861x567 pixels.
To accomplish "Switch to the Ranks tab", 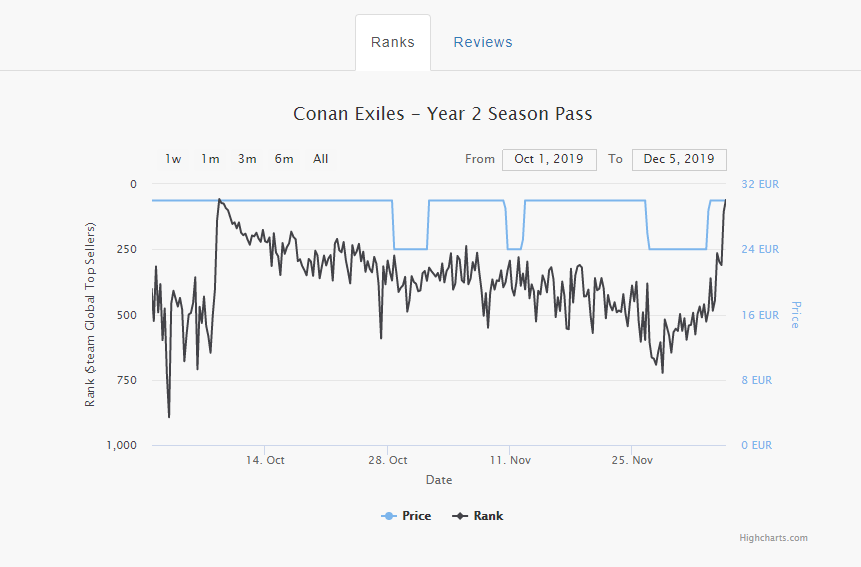I will 393,43.
